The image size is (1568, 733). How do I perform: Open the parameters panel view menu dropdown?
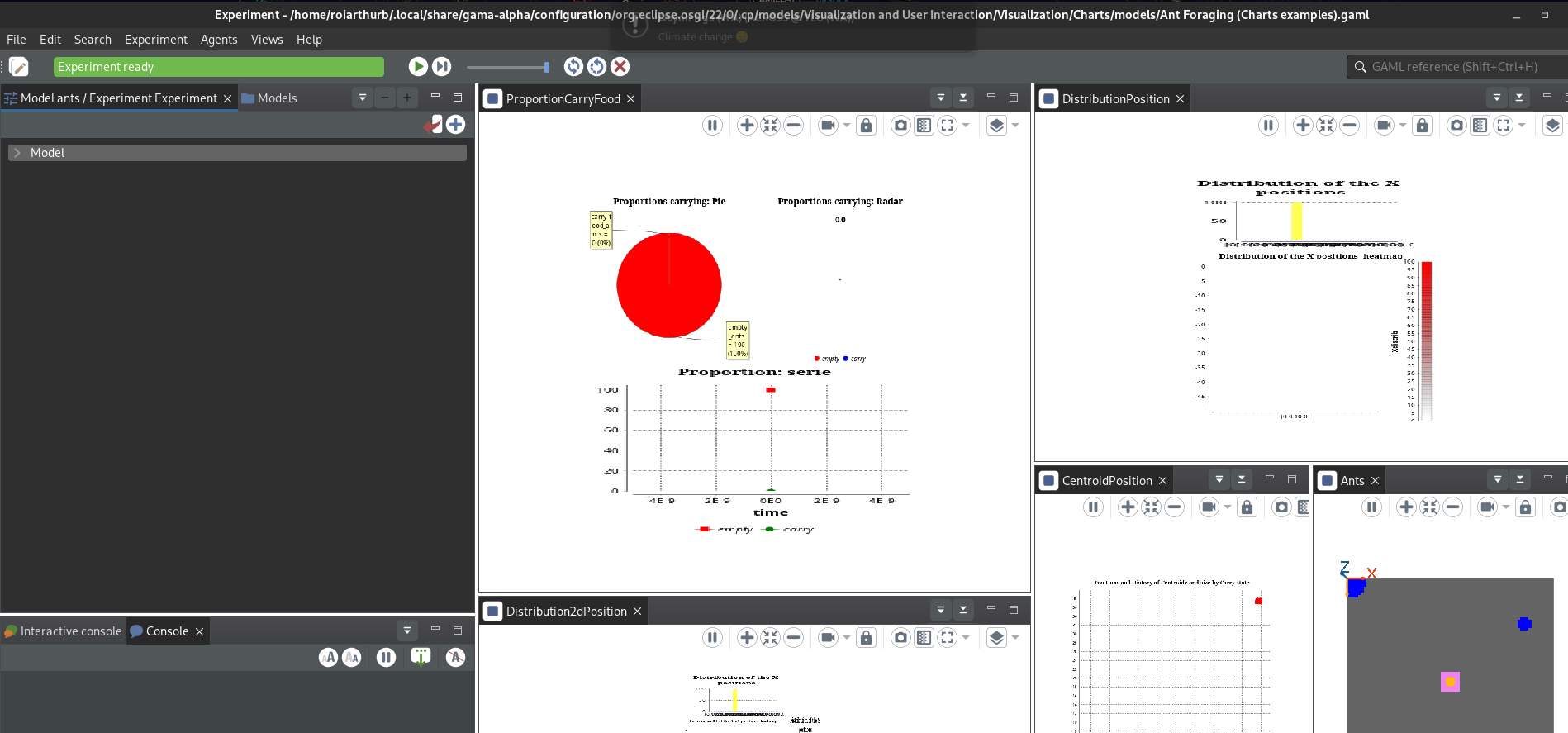[x=362, y=98]
